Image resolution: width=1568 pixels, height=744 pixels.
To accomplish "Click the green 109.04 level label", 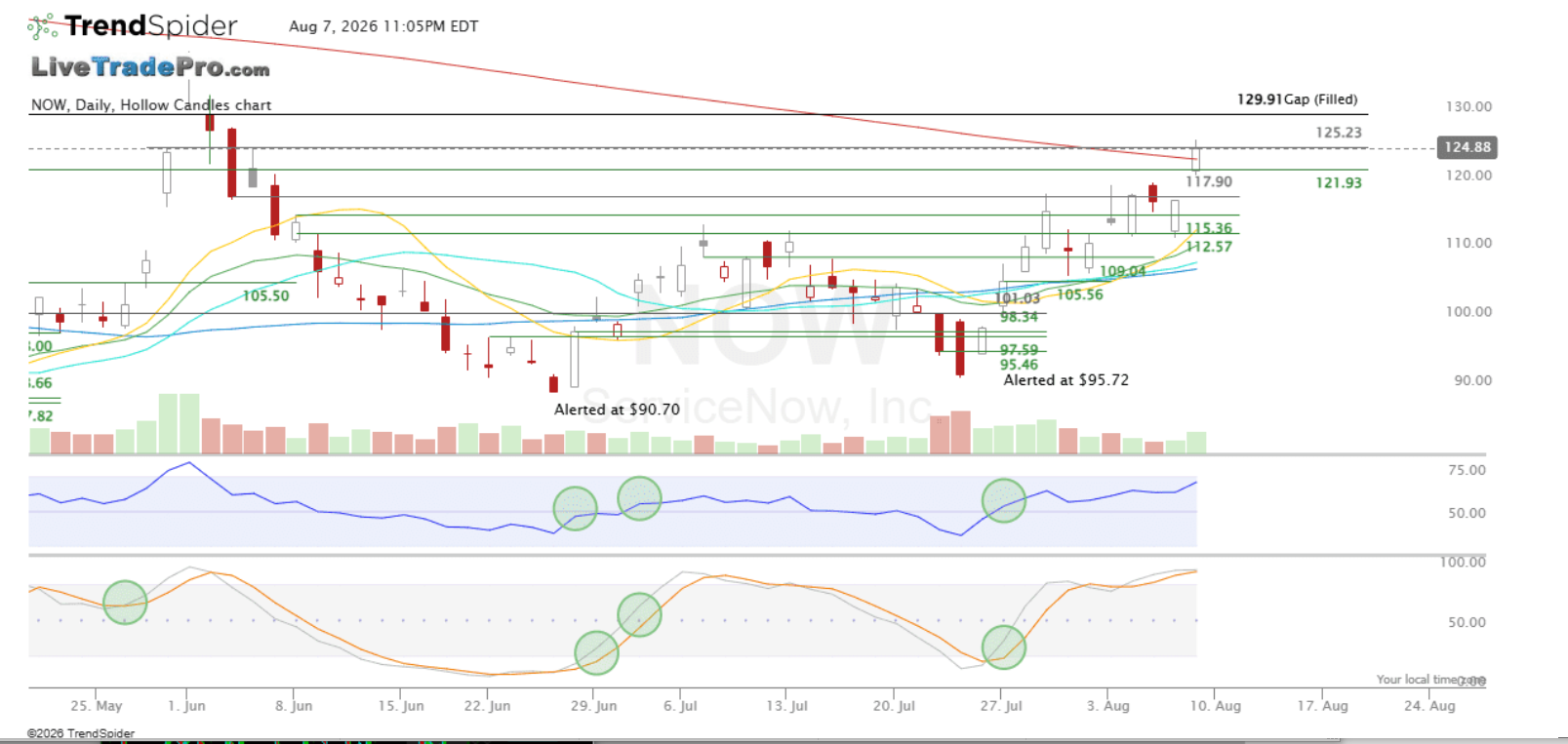I will coord(1122,271).
